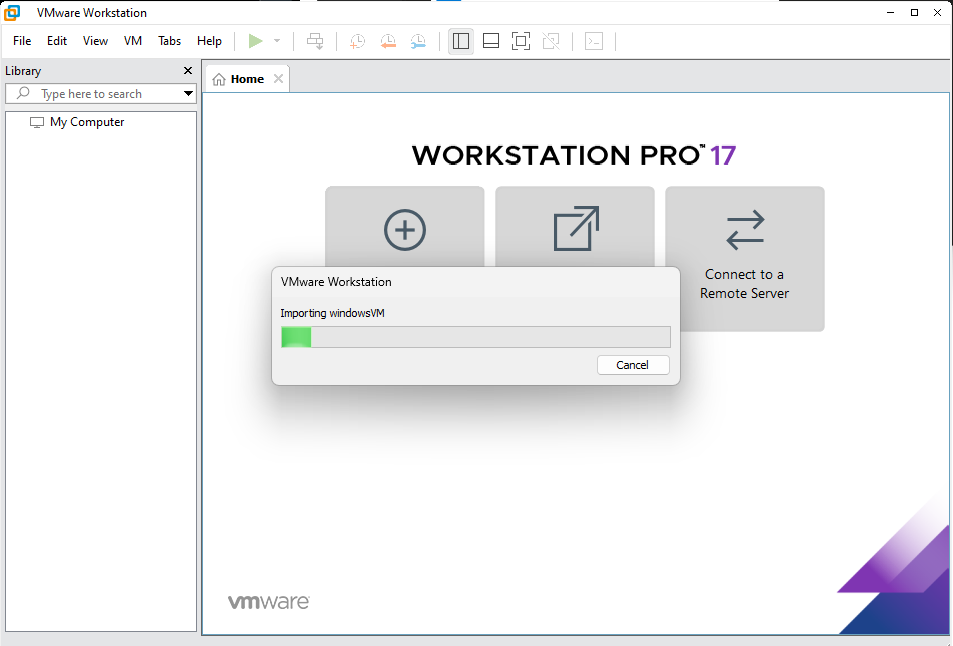Image resolution: width=953 pixels, height=646 pixels.
Task: Click the Send Ctrl+Alt+Del toolbar icon
Action: 315,41
